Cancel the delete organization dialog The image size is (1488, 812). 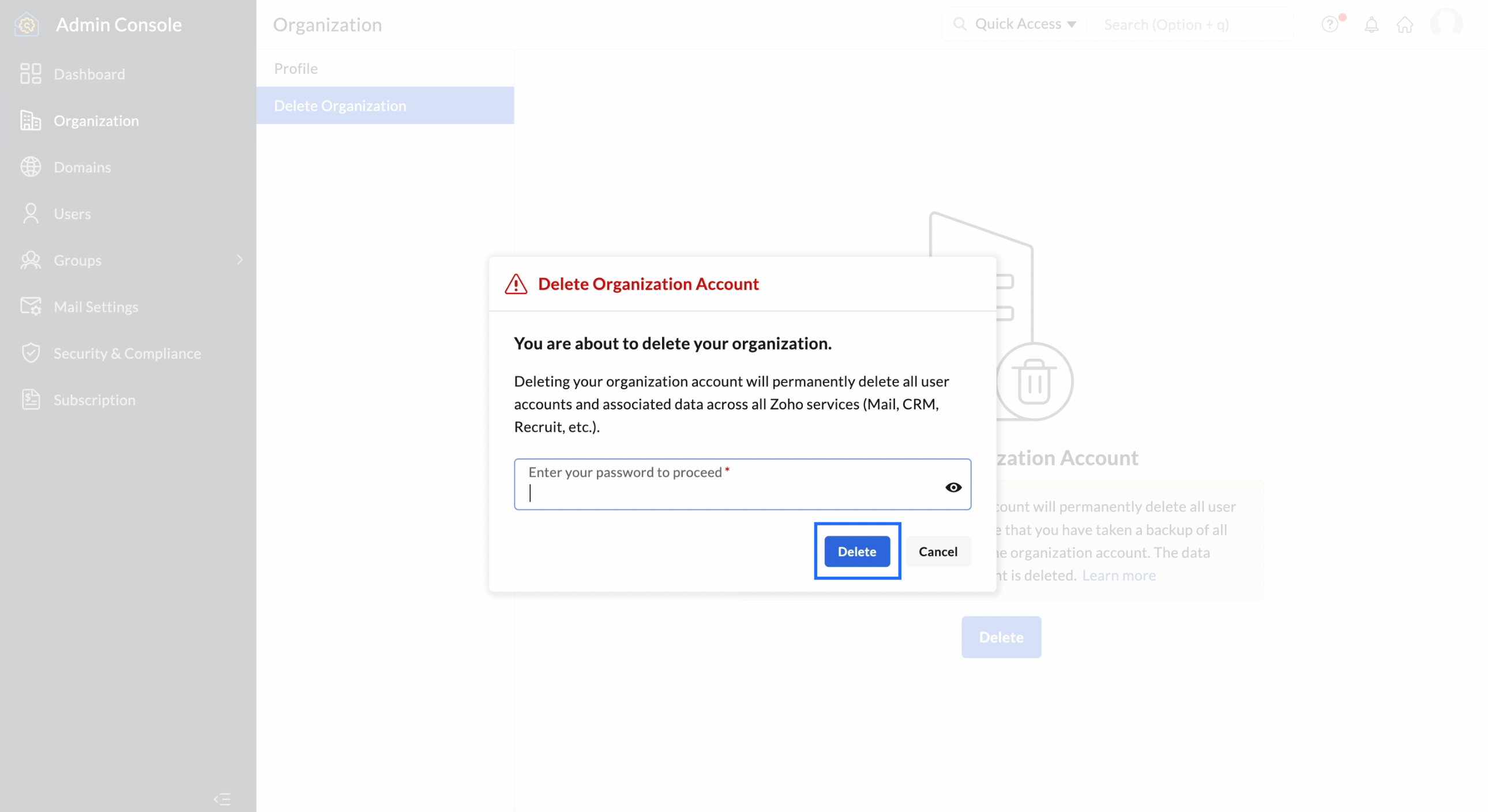(938, 551)
